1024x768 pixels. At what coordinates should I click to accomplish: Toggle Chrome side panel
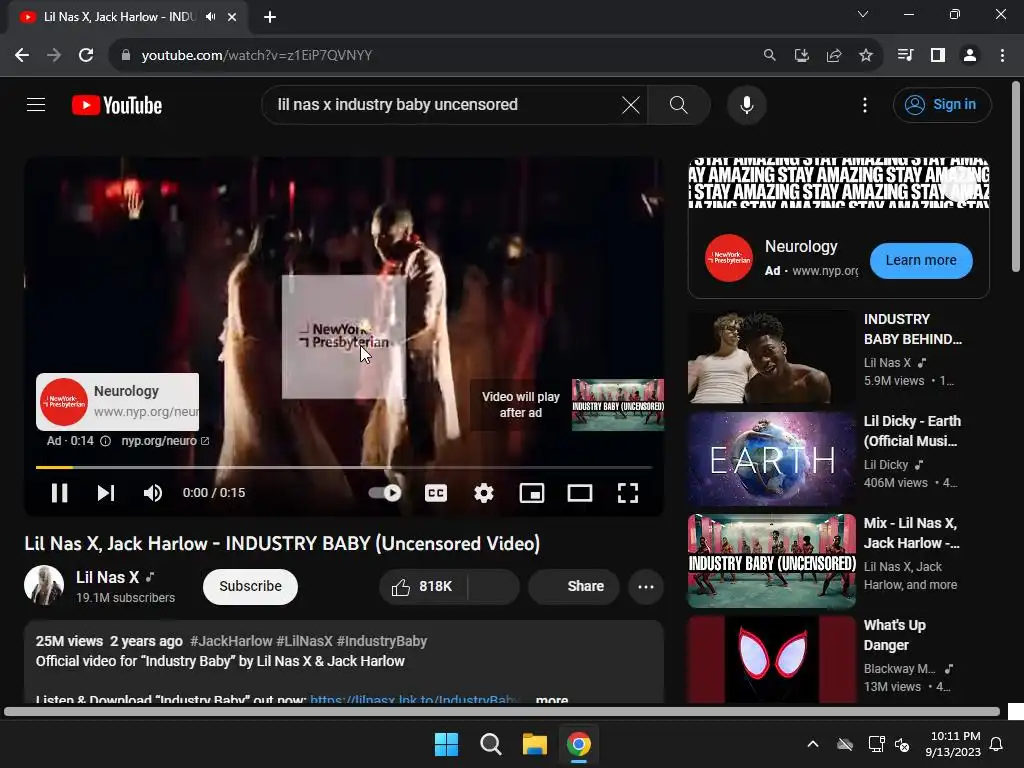point(938,56)
